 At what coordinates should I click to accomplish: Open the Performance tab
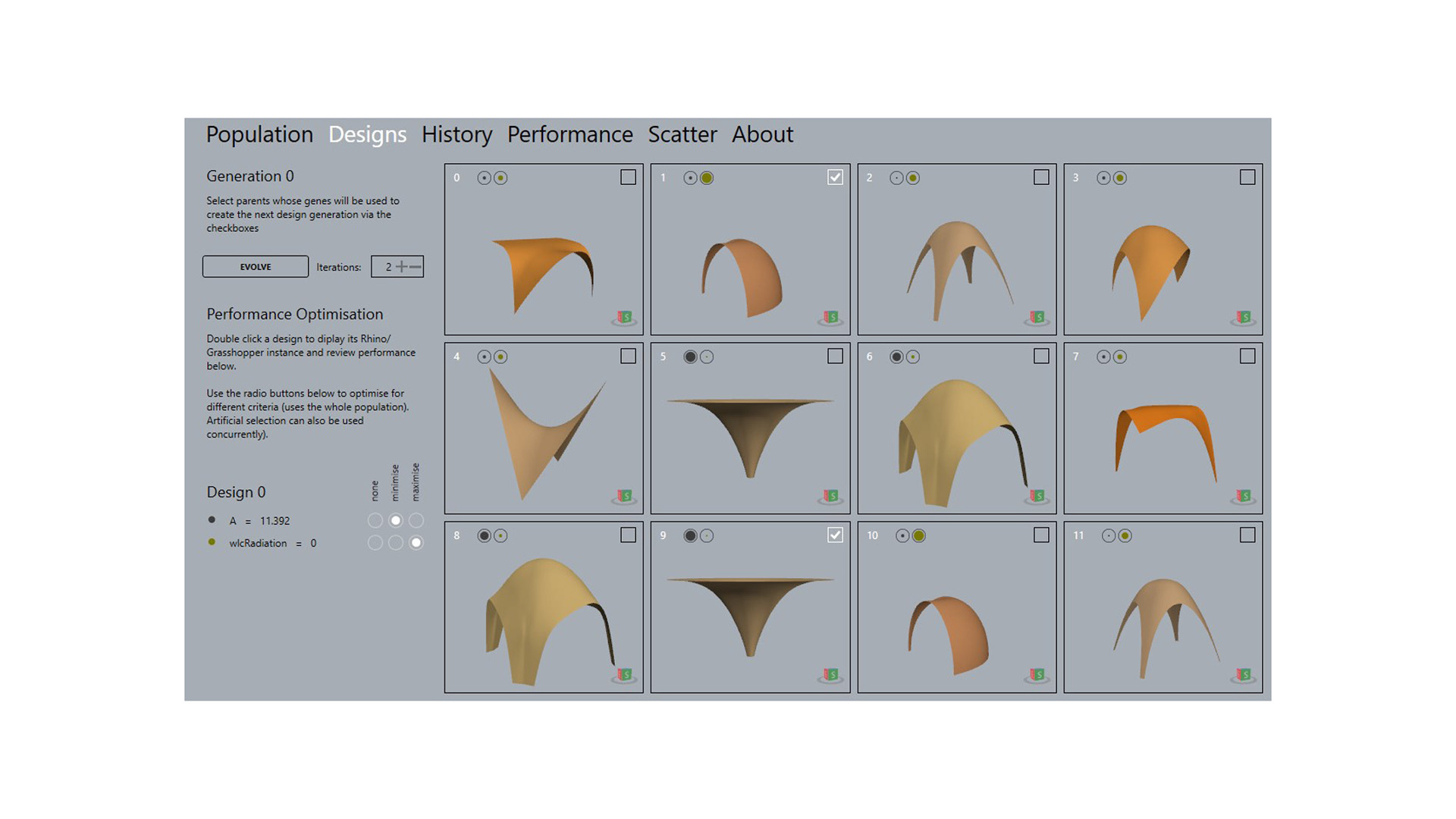[570, 134]
